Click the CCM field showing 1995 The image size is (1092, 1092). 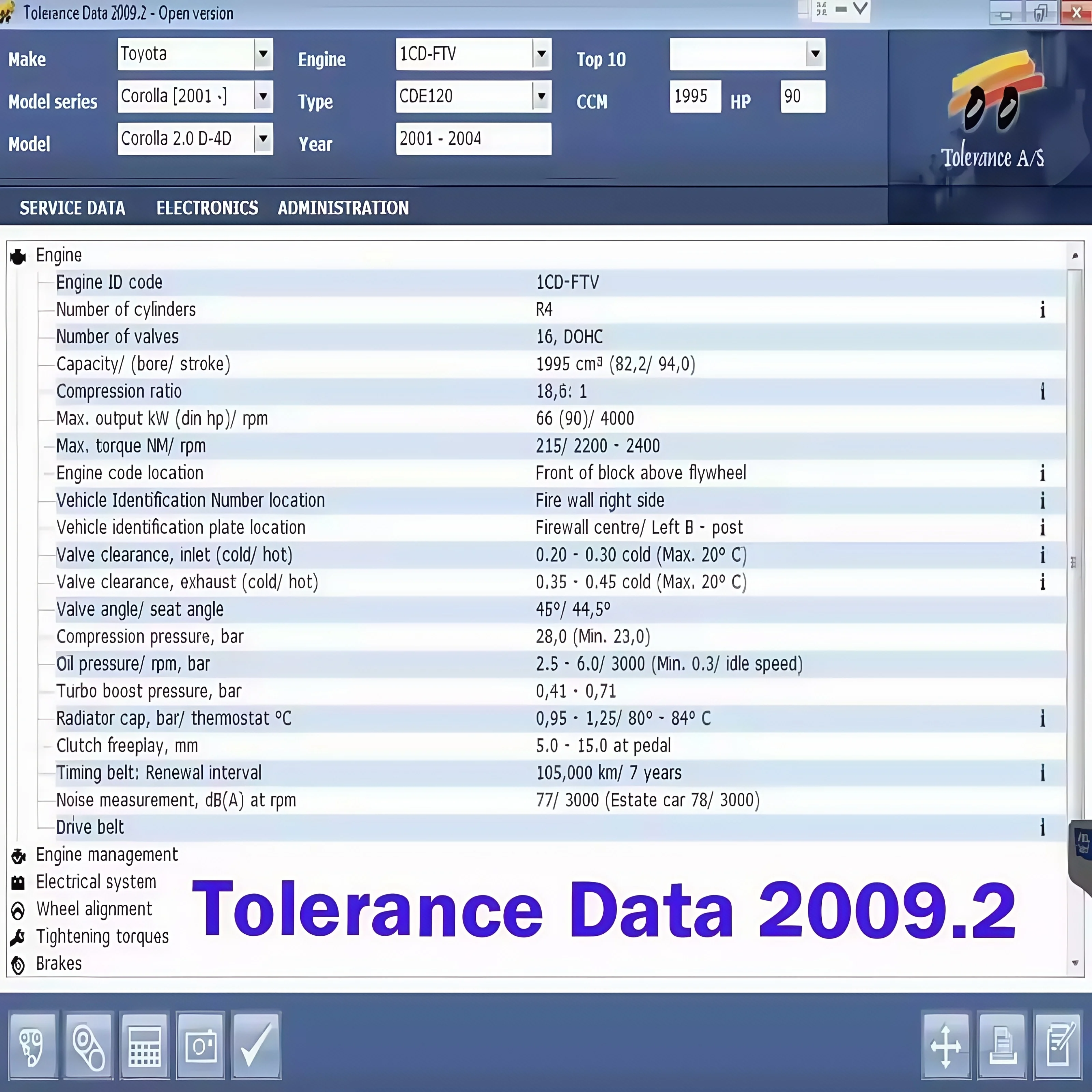click(x=695, y=97)
